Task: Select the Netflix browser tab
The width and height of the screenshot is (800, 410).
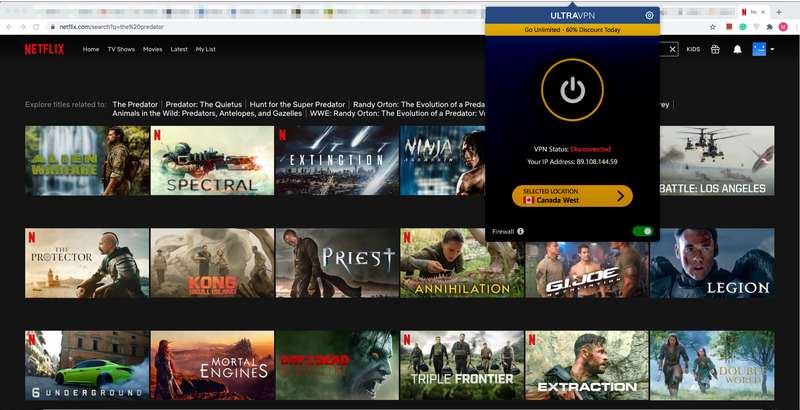Action: tap(754, 12)
